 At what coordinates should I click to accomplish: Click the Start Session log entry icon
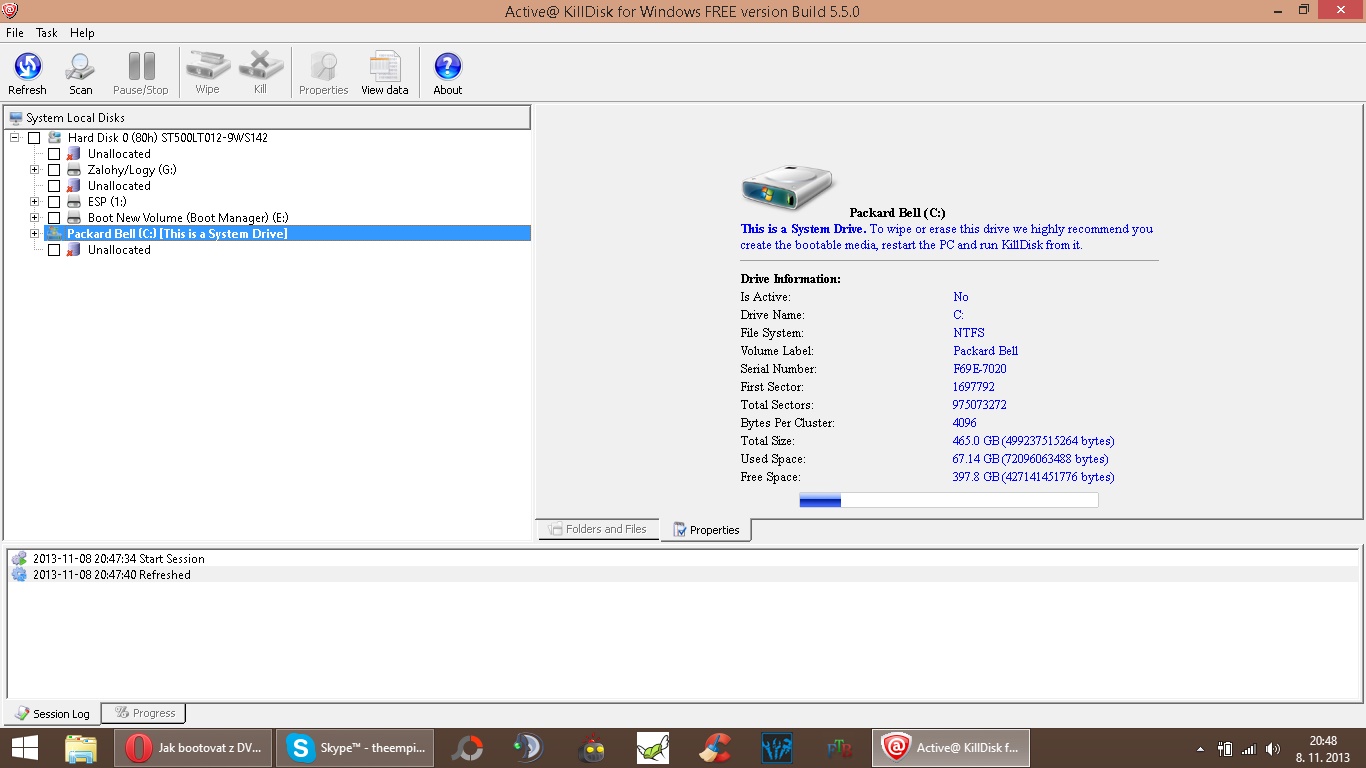click(19, 559)
